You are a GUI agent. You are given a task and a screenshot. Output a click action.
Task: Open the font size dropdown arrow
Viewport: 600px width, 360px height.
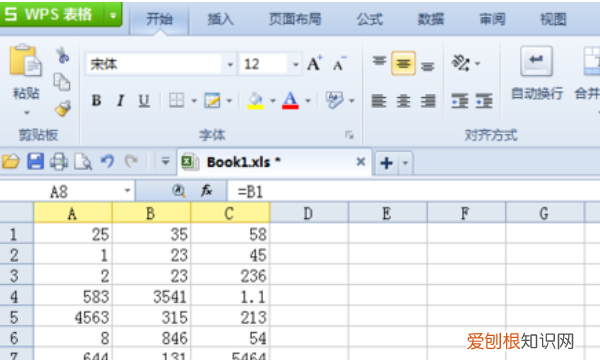pyautogui.click(x=295, y=64)
